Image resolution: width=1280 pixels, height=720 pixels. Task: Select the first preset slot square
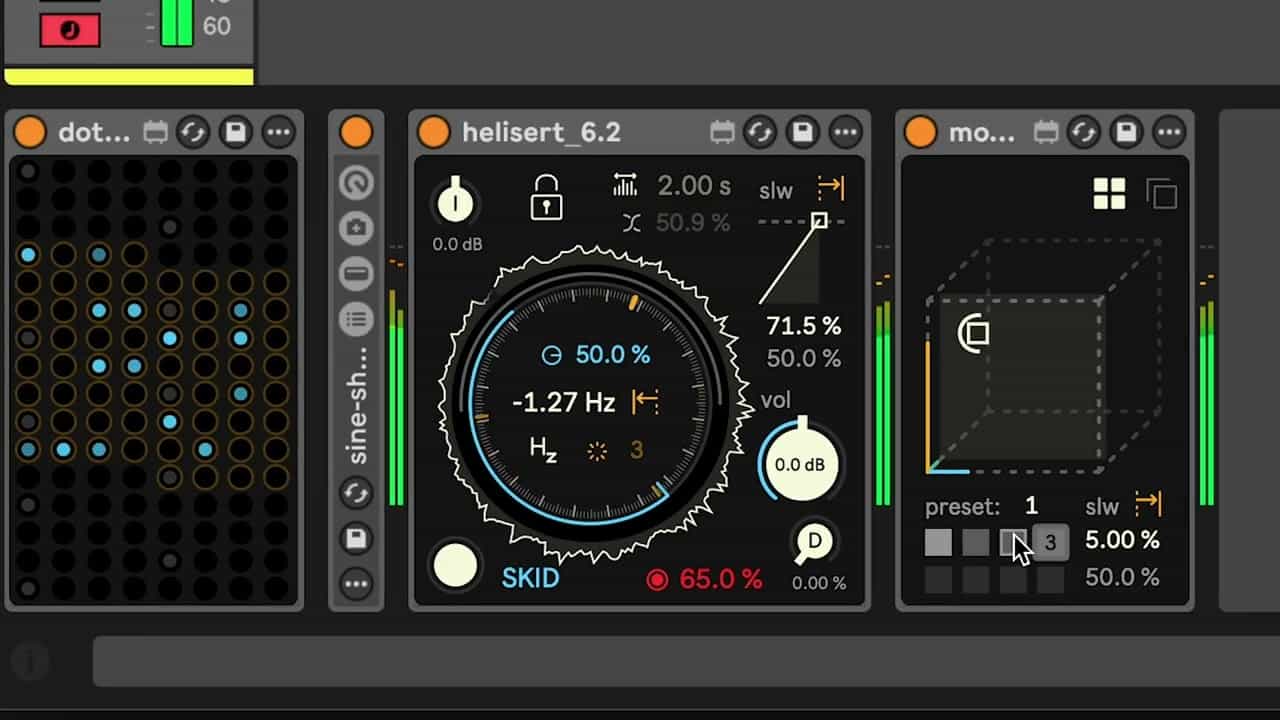(938, 543)
